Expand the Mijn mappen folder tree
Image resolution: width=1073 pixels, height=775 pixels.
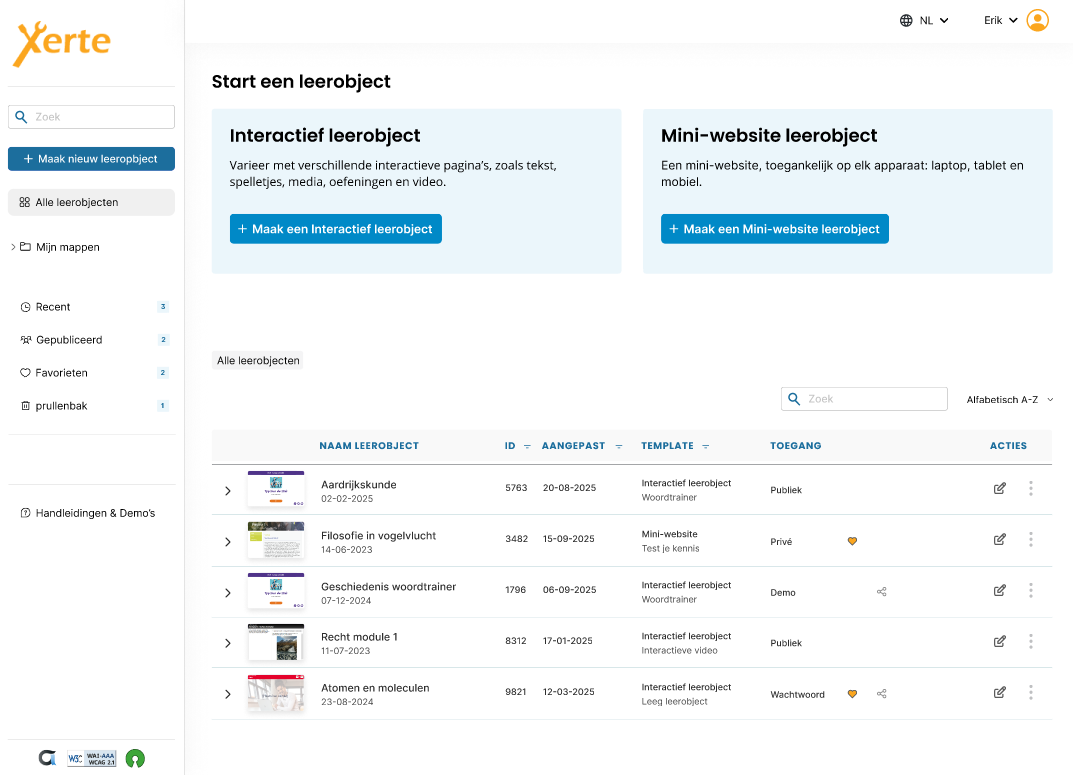click(13, 246)
